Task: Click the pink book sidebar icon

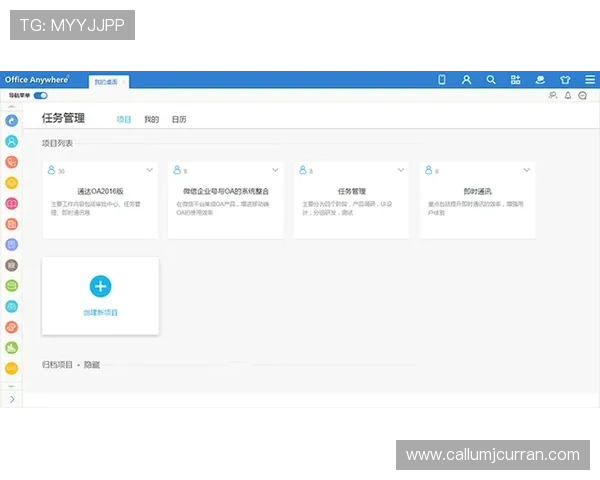Action: point(11,203)
